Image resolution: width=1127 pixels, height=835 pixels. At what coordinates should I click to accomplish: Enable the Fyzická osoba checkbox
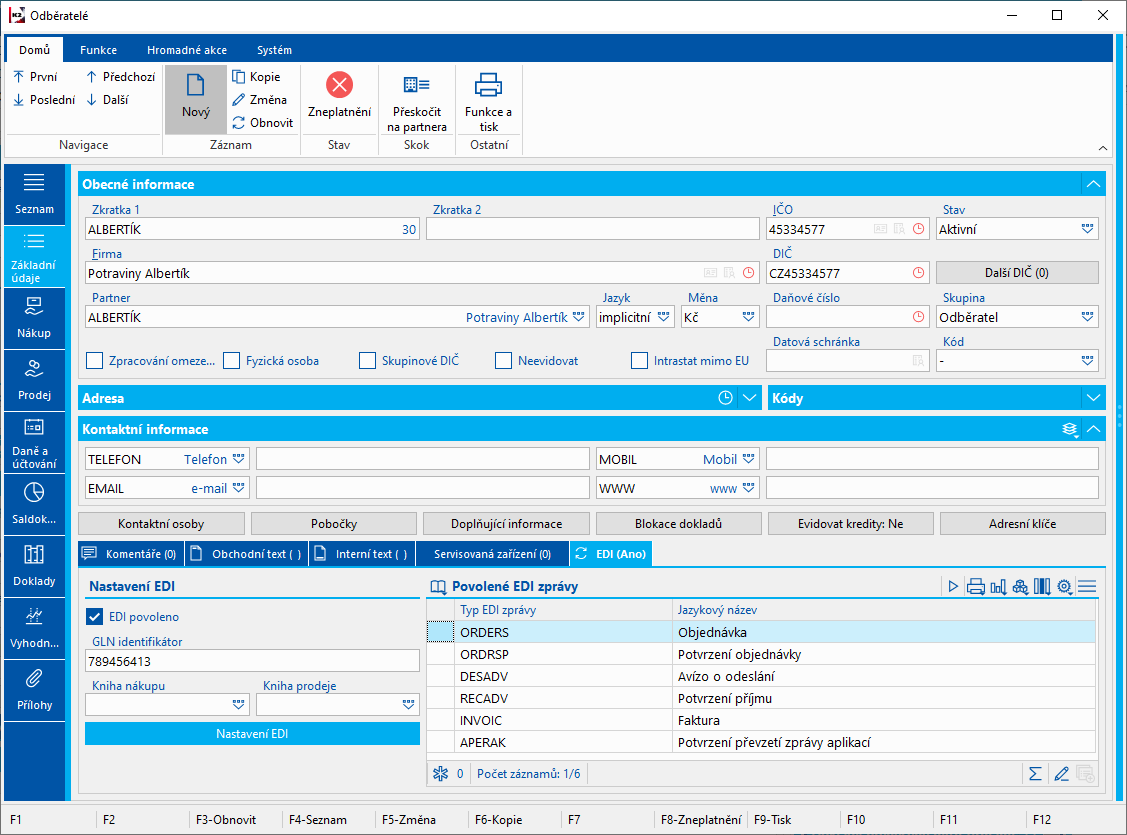232,360
